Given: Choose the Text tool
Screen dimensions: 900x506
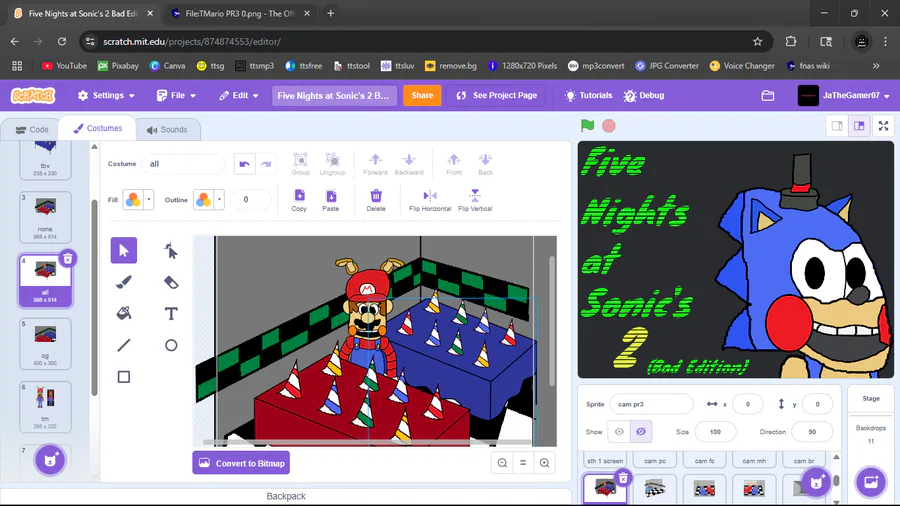Looking at the screenshot, I should [171, 313].
